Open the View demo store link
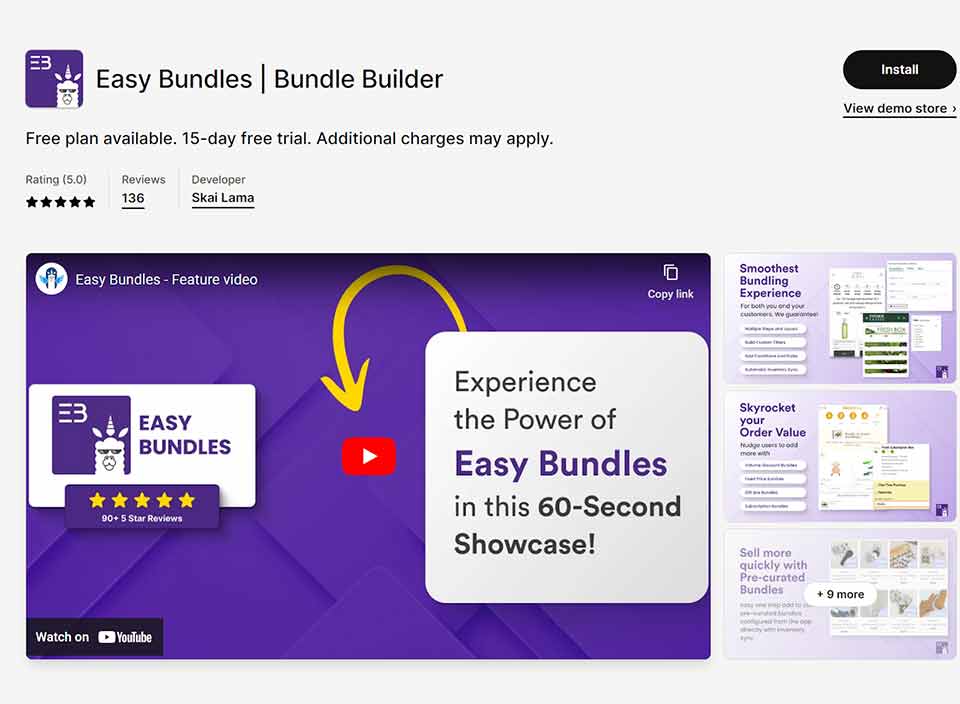This screenshot has width=960, height=704. click(x=899, y=108)
